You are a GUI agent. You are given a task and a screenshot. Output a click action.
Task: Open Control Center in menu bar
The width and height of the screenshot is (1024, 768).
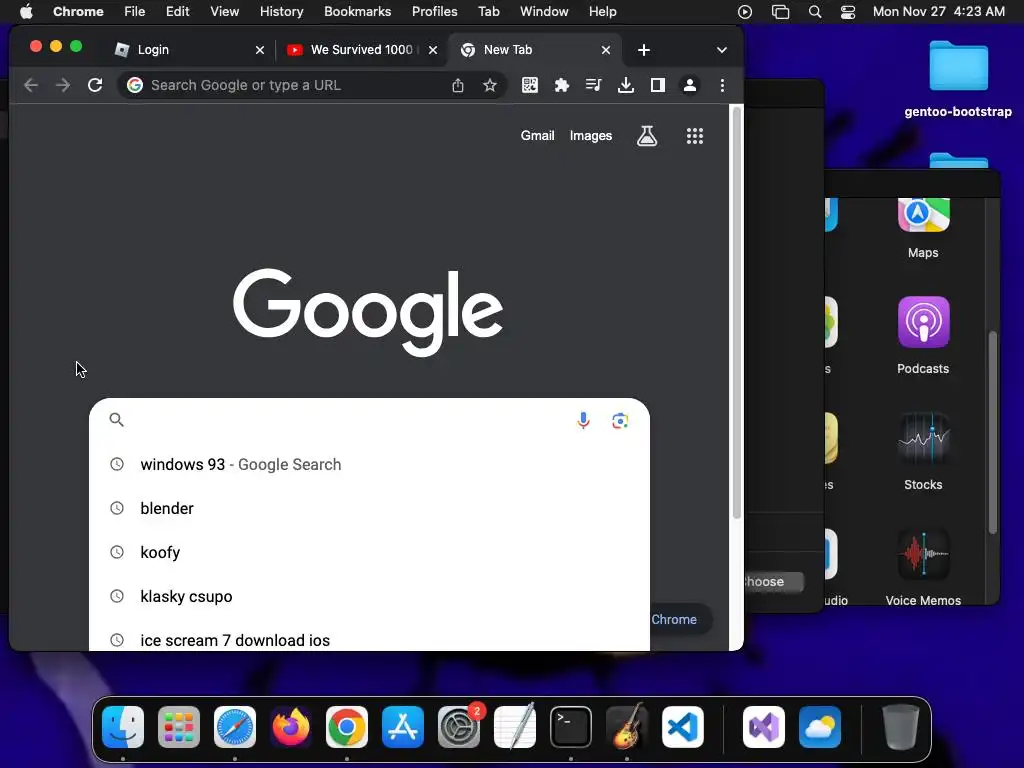pos(848,12)
